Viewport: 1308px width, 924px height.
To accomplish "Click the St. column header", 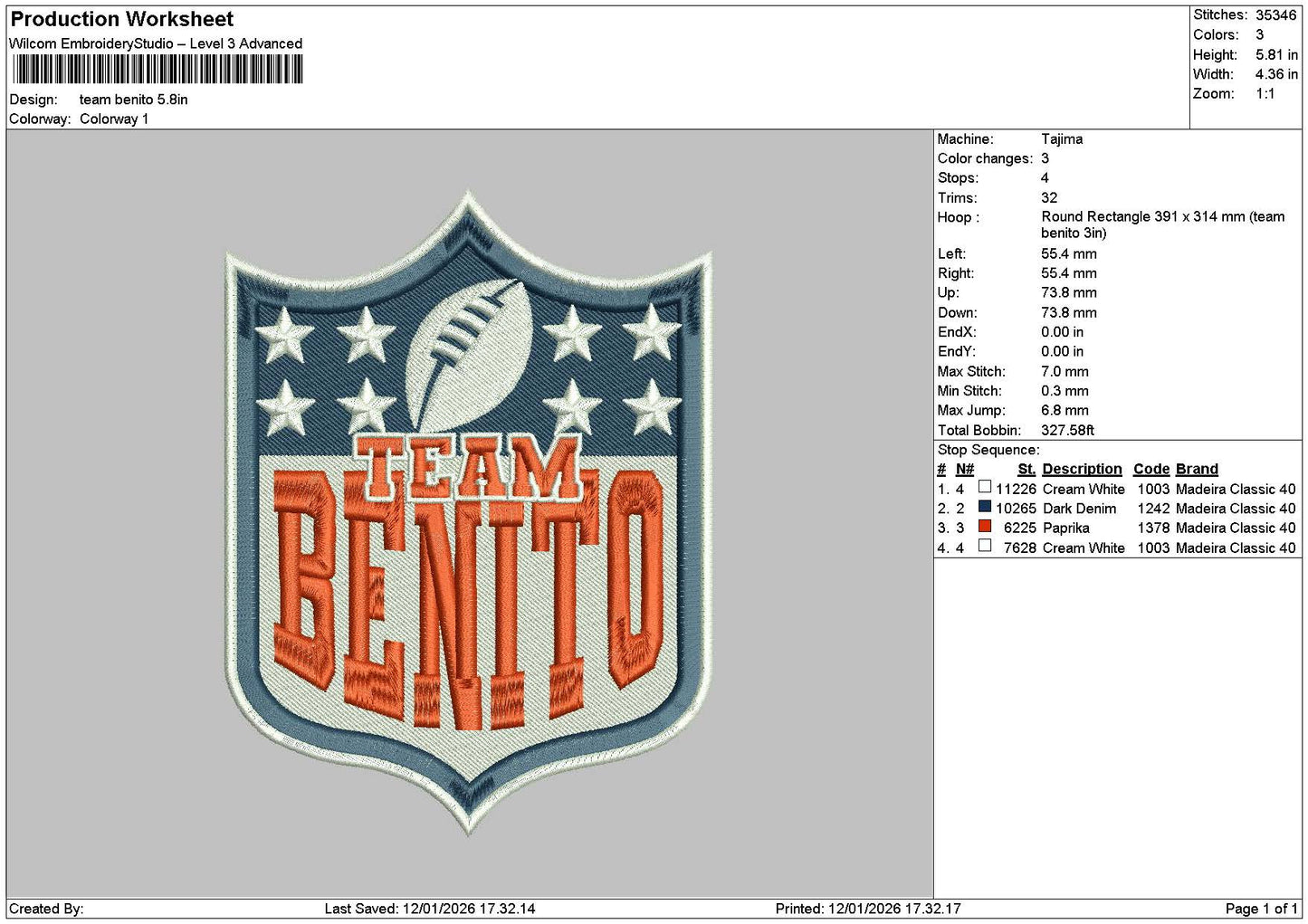I will tap(1026, 470).
